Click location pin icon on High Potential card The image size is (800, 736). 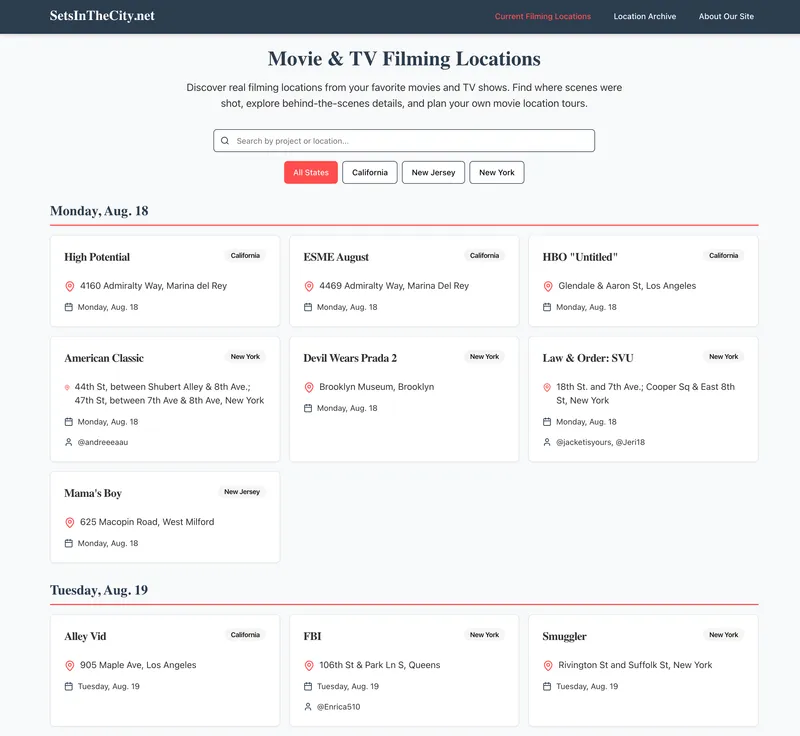pos(70,286)
